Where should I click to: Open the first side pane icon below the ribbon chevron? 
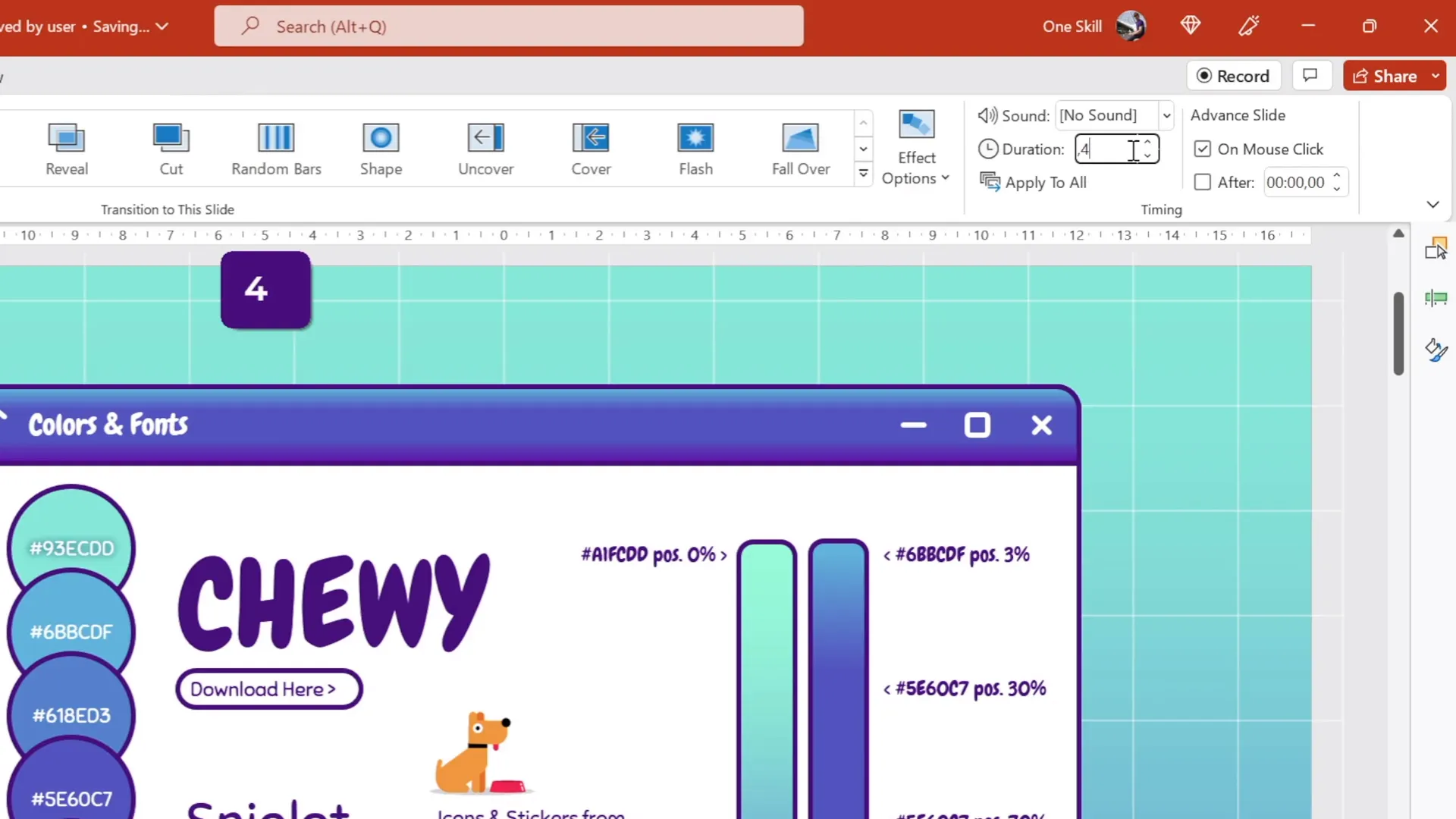[1436, 248]
